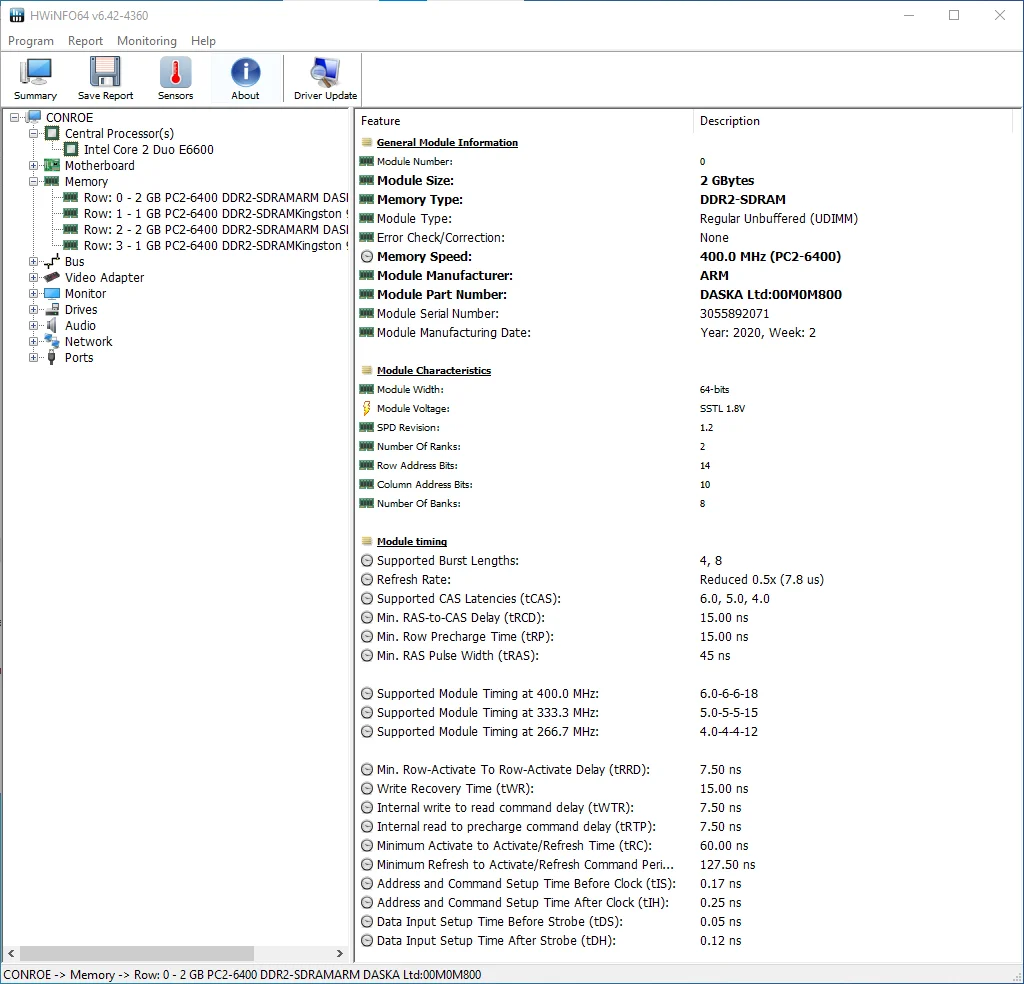Expand the Audio branch
This screenshot has width=1024, height=984.
click(x=33, y=325)
